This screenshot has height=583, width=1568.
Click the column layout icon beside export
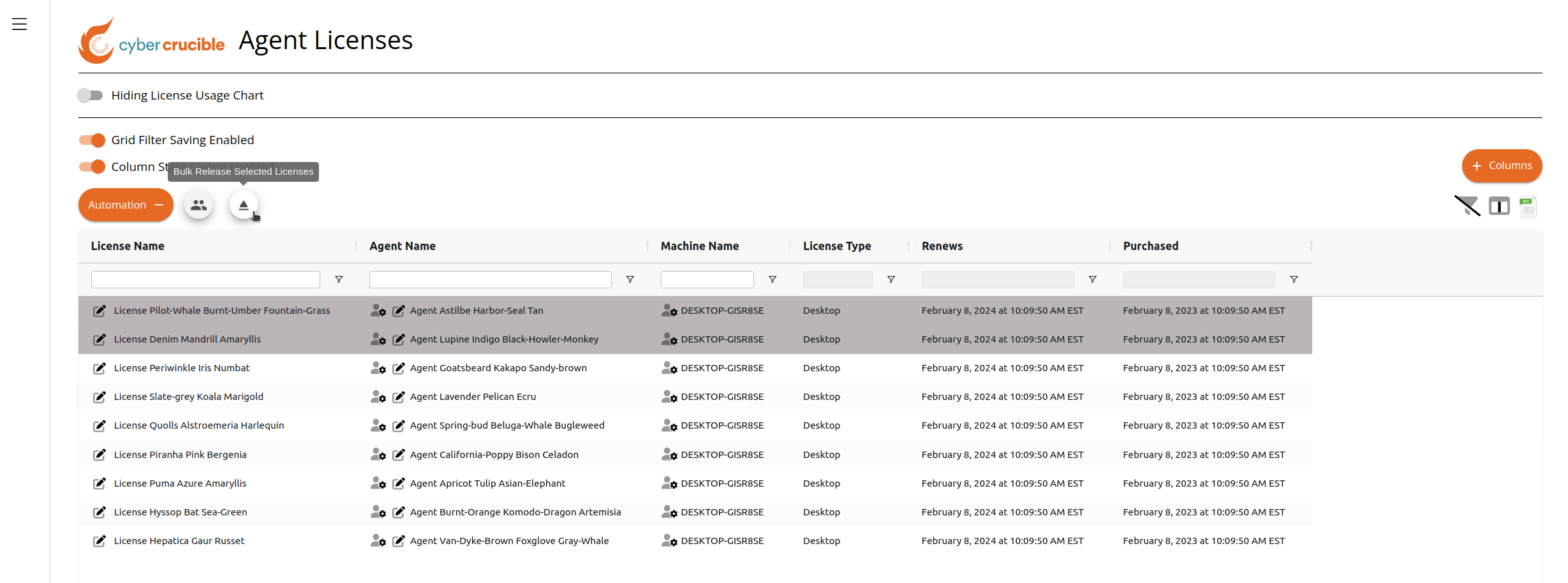pyautogui.click(x=1499, y=206)
